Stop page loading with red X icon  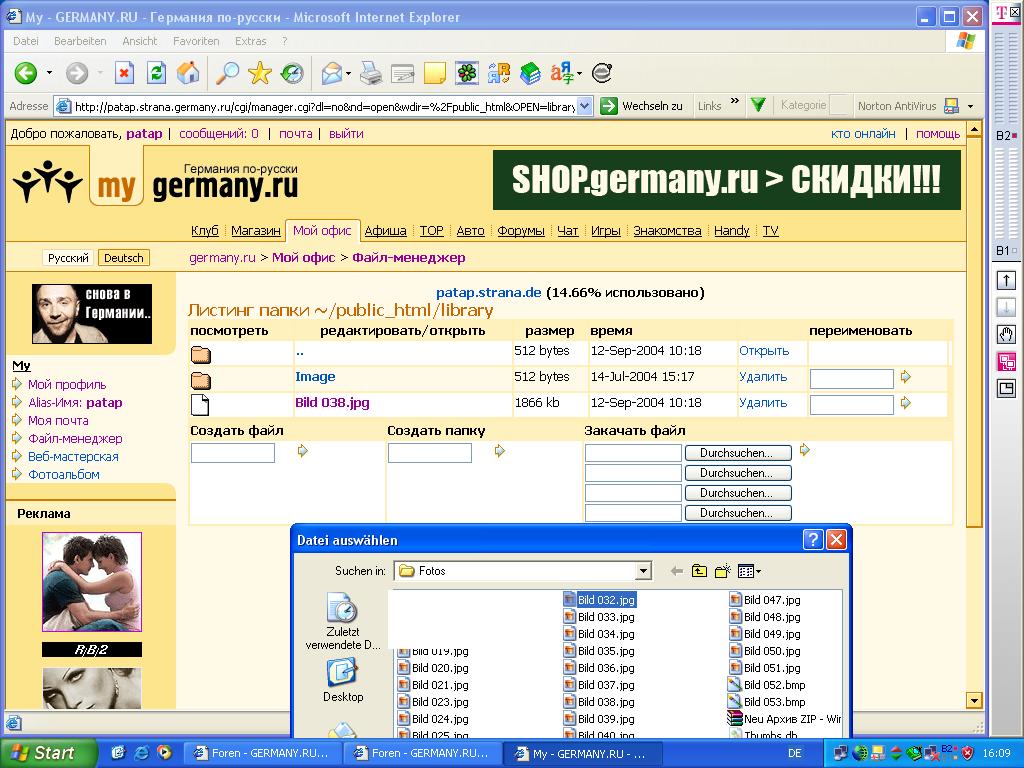(x=124, y=73)
